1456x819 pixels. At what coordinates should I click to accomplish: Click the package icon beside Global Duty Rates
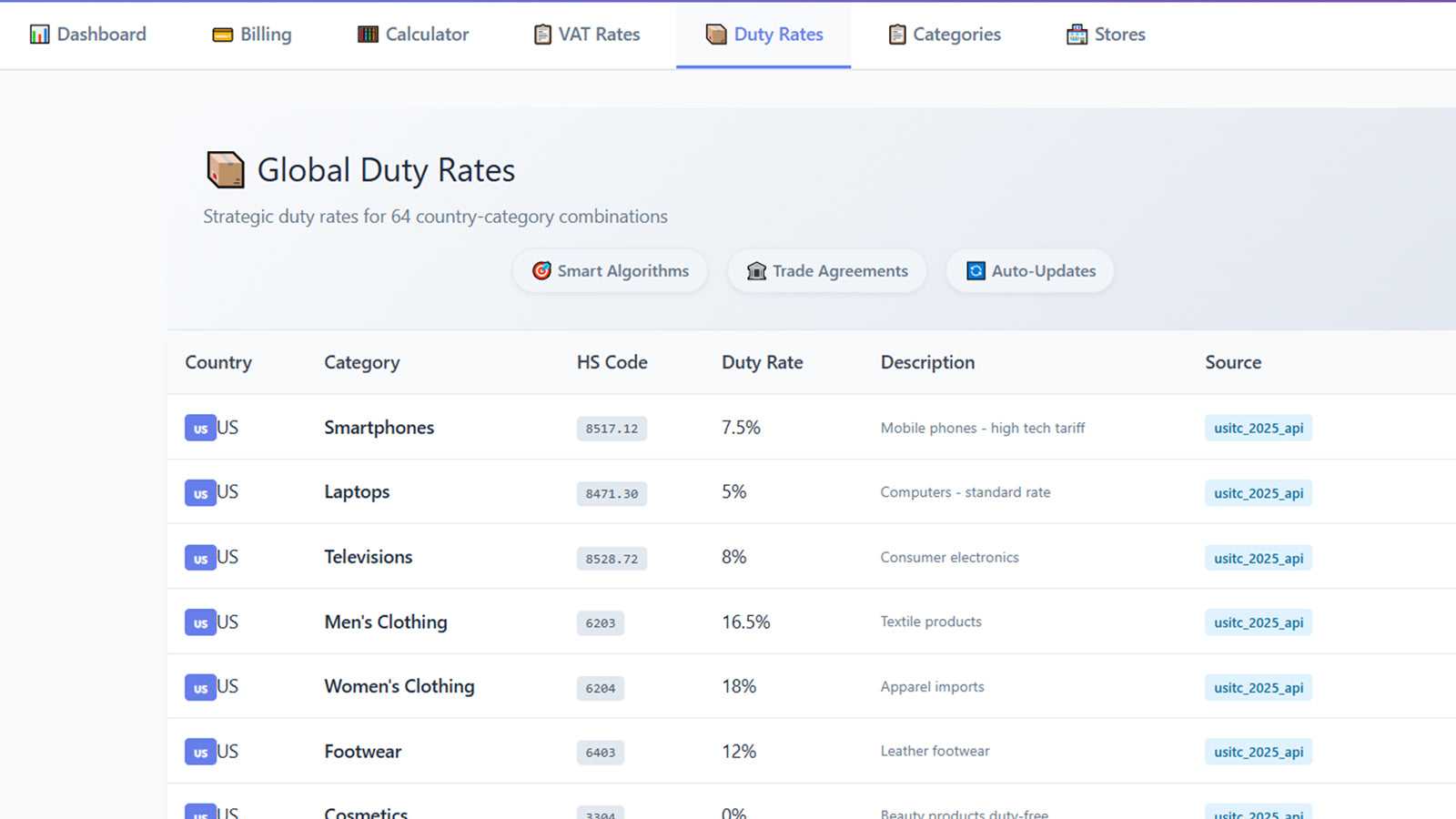(225, 169)
